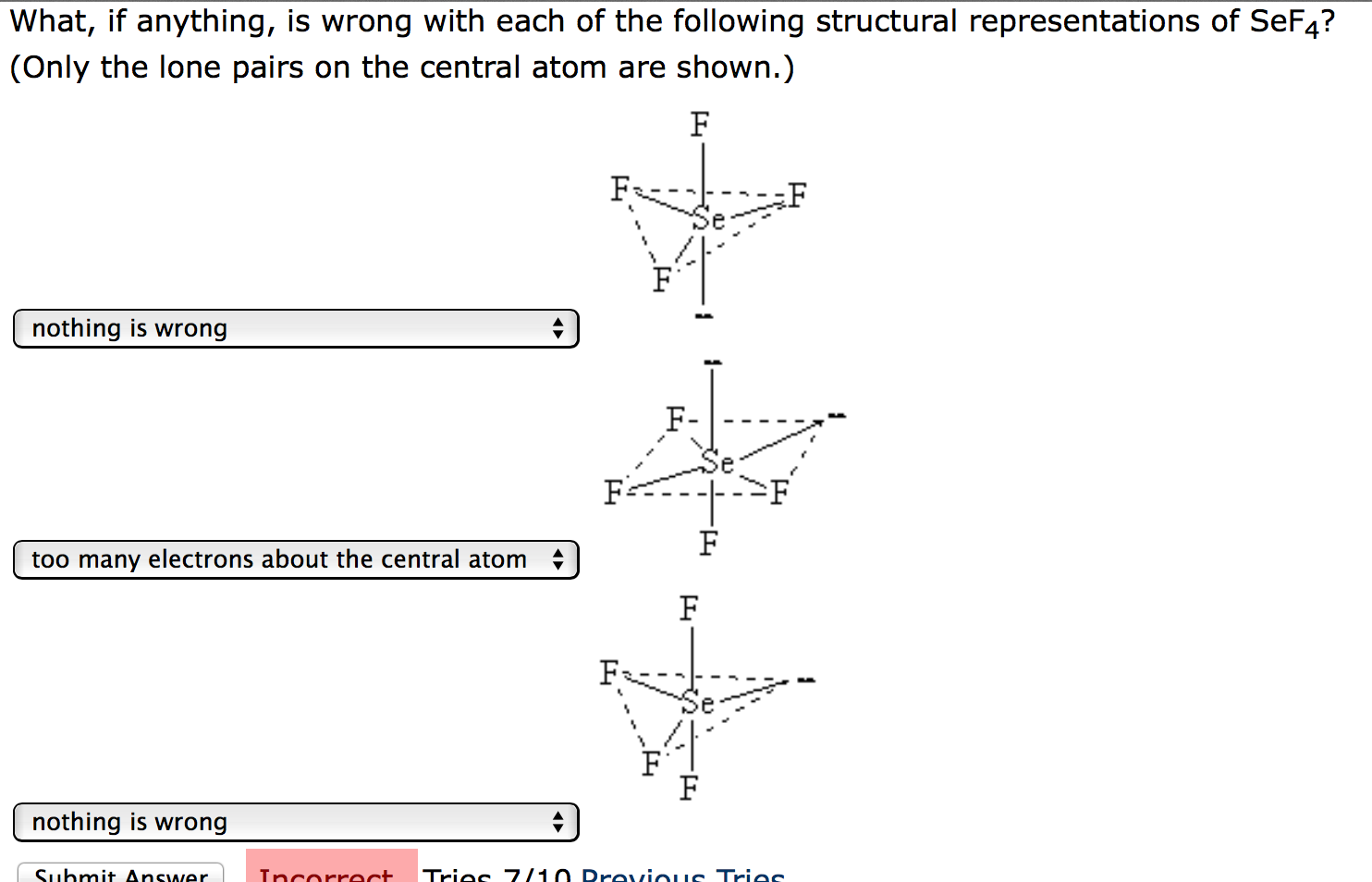
Task: Open the bottom 'nothing is wrong' dropdown
Action: tap(296, 822)
